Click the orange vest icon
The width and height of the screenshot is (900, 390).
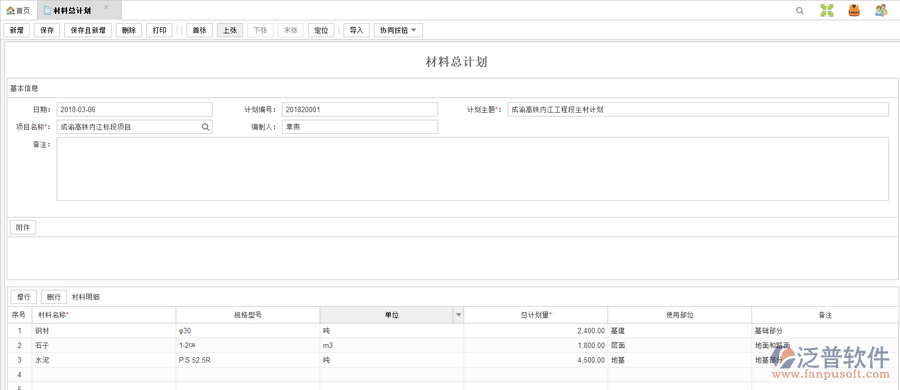(x=854, y=10)
